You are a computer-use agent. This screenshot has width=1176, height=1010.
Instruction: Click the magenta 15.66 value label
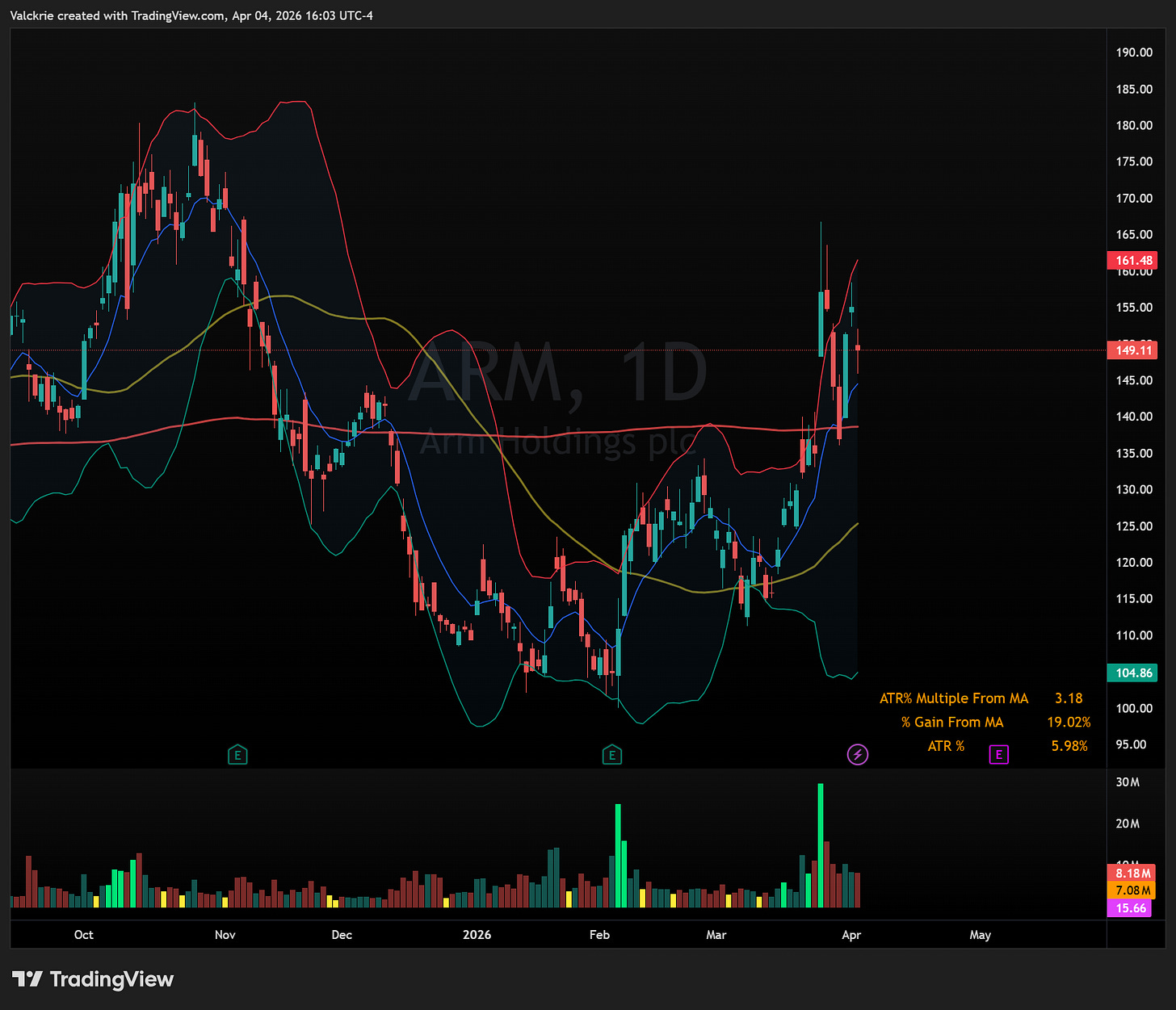(x=1131, y=908)
